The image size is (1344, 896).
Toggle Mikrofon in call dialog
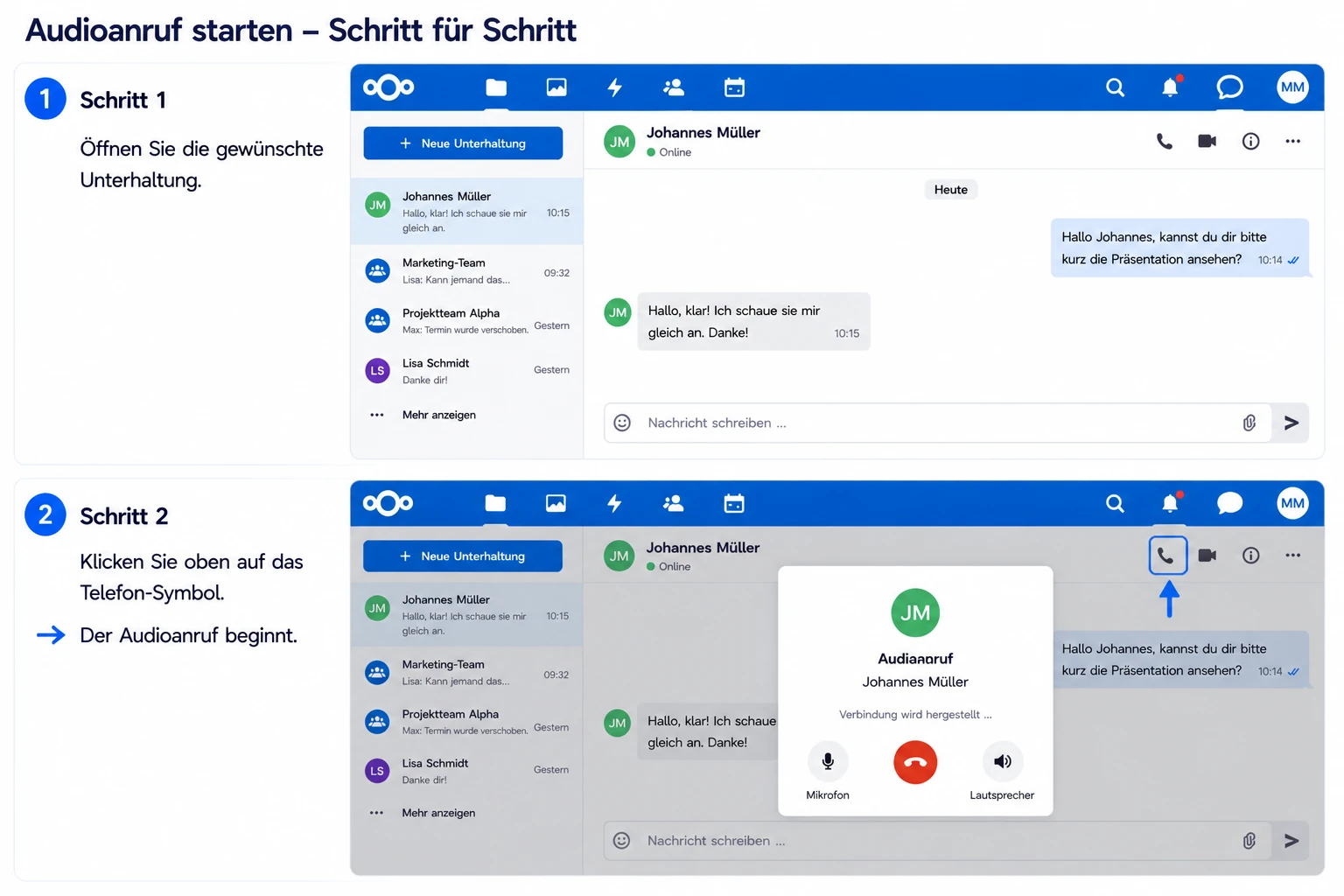click(828, 761)
